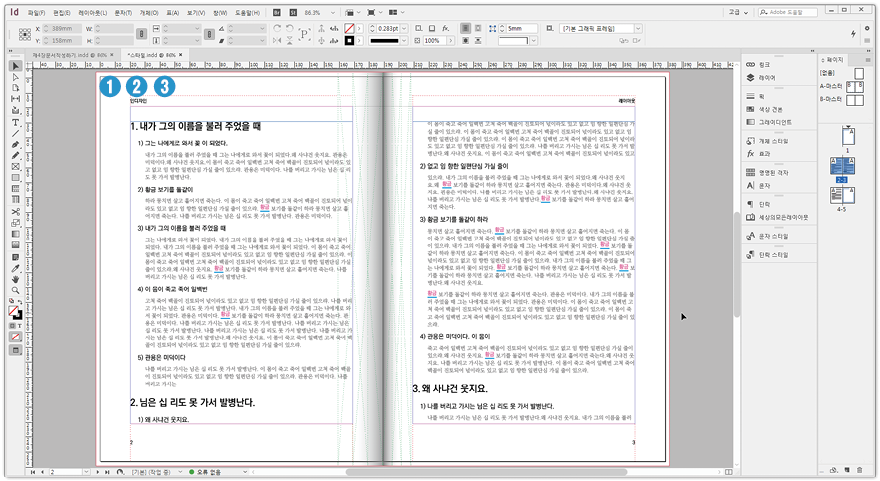The image size is (880, 481).
Task: Switch to the 제4장문서작성하기.indd tab
Action: pyautogui.click(x=69, y=54)
